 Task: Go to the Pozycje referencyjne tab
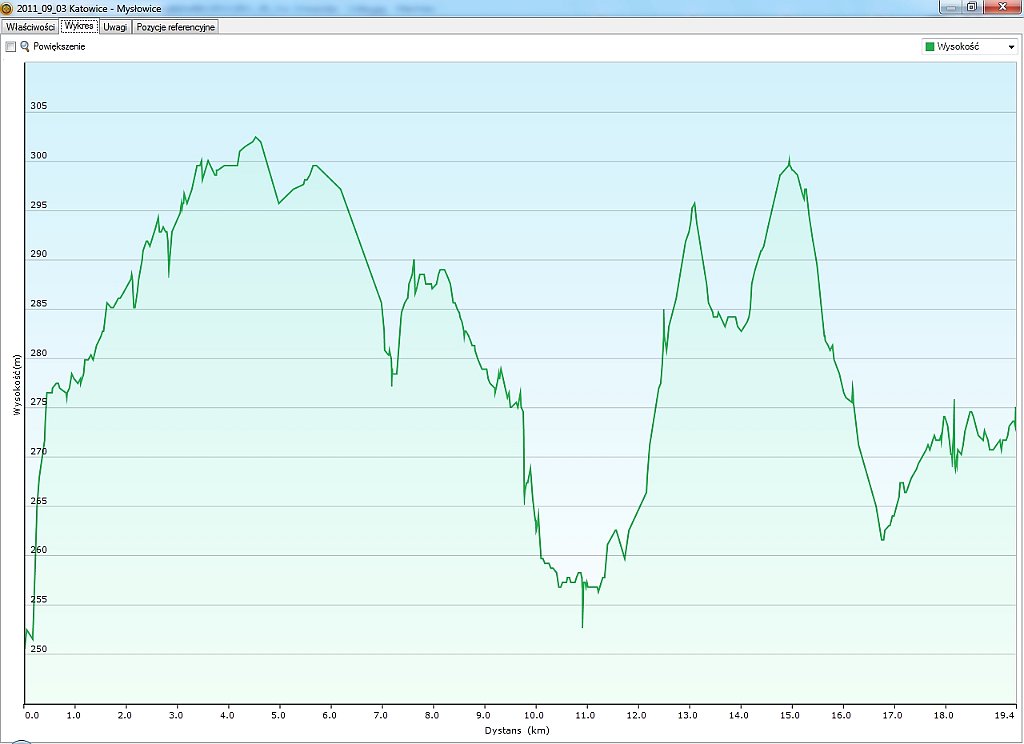tap(175, 27)
